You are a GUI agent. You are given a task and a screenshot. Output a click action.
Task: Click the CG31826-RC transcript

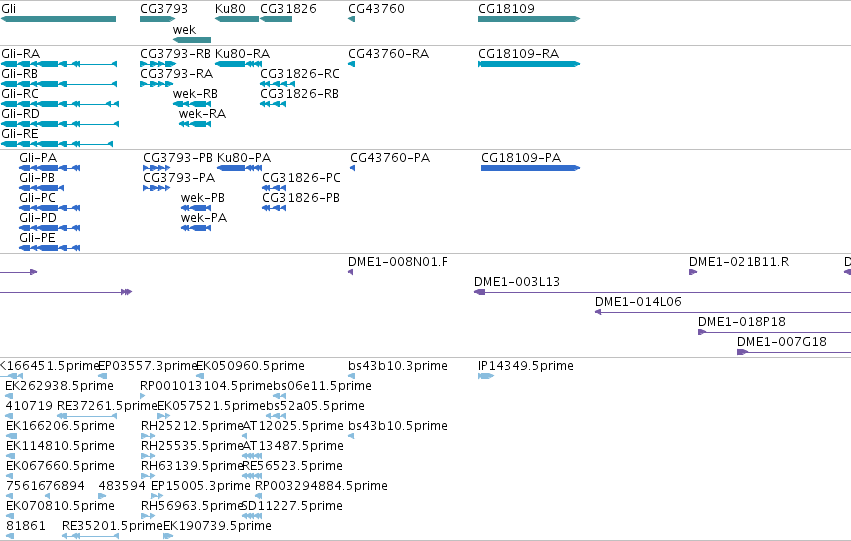coord(277,84)
